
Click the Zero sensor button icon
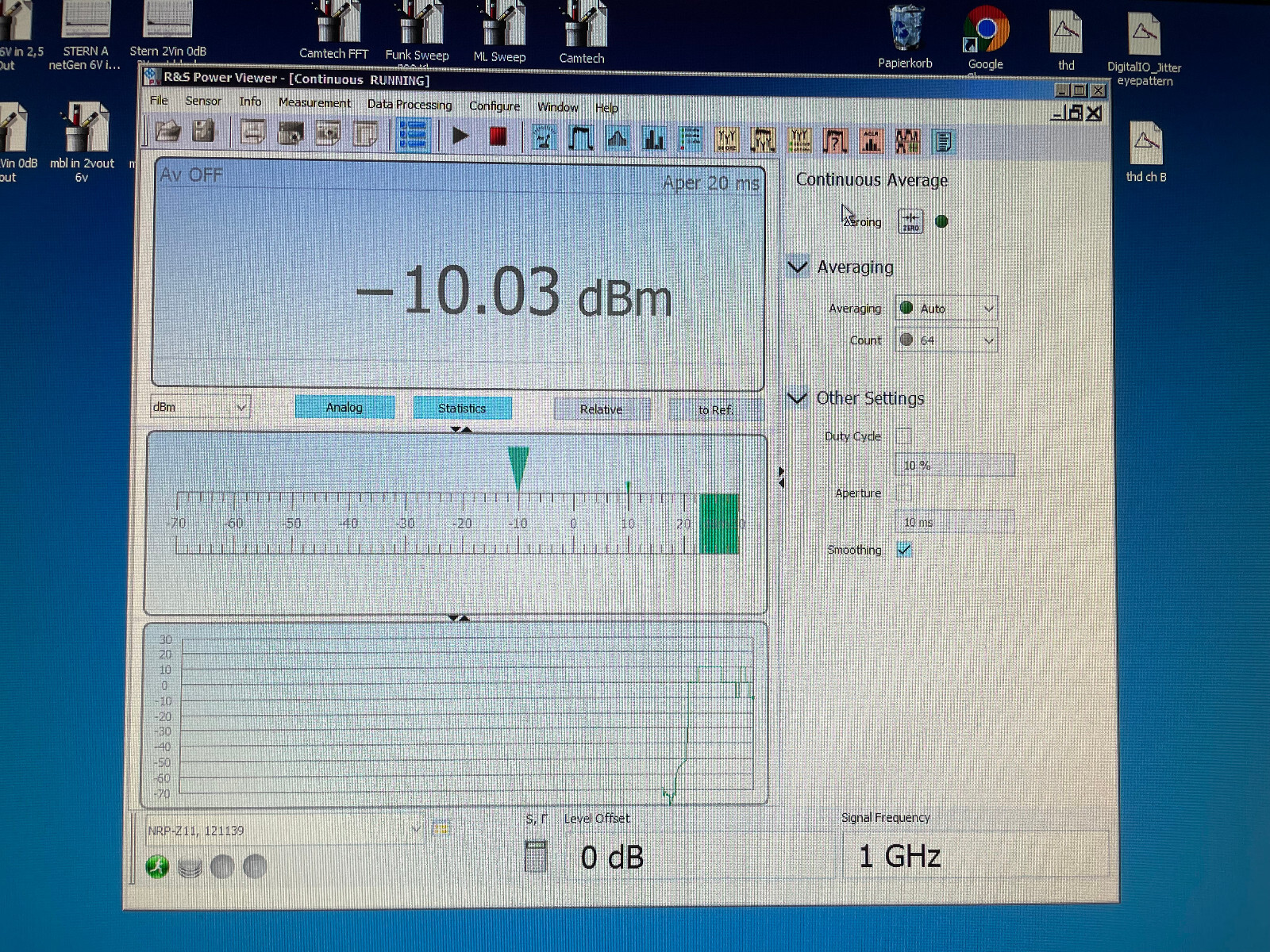[x=910, y=221]
